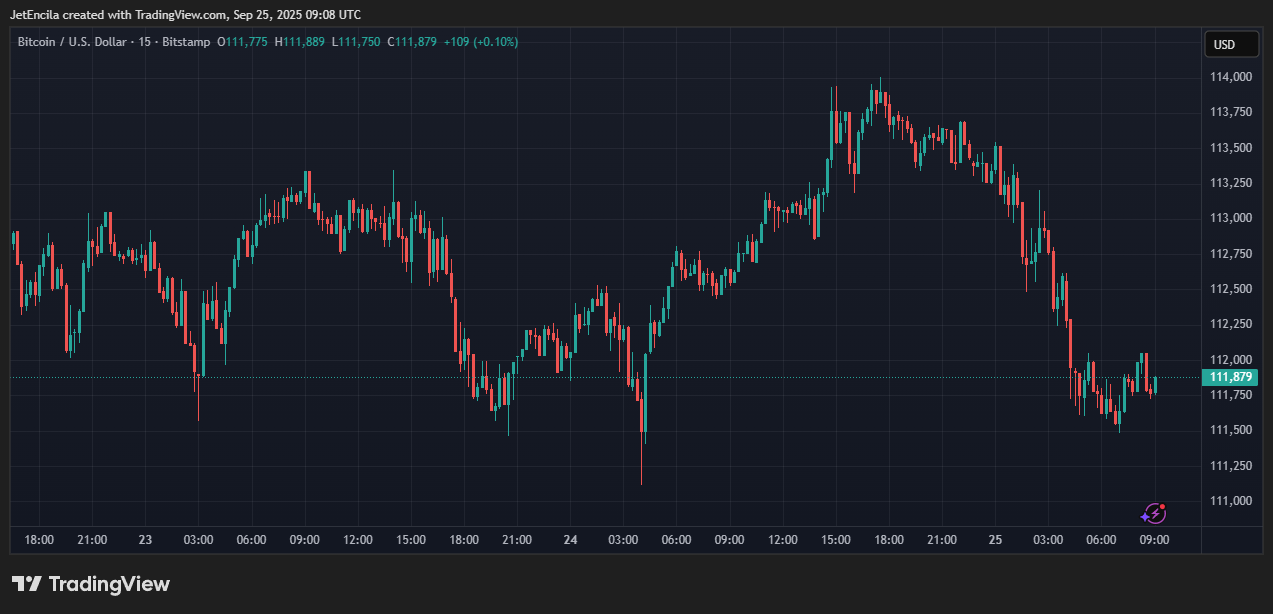Click the +109 (+0.10%) change value
This screenshot has width=1273, height=614.
coord(481,42)
